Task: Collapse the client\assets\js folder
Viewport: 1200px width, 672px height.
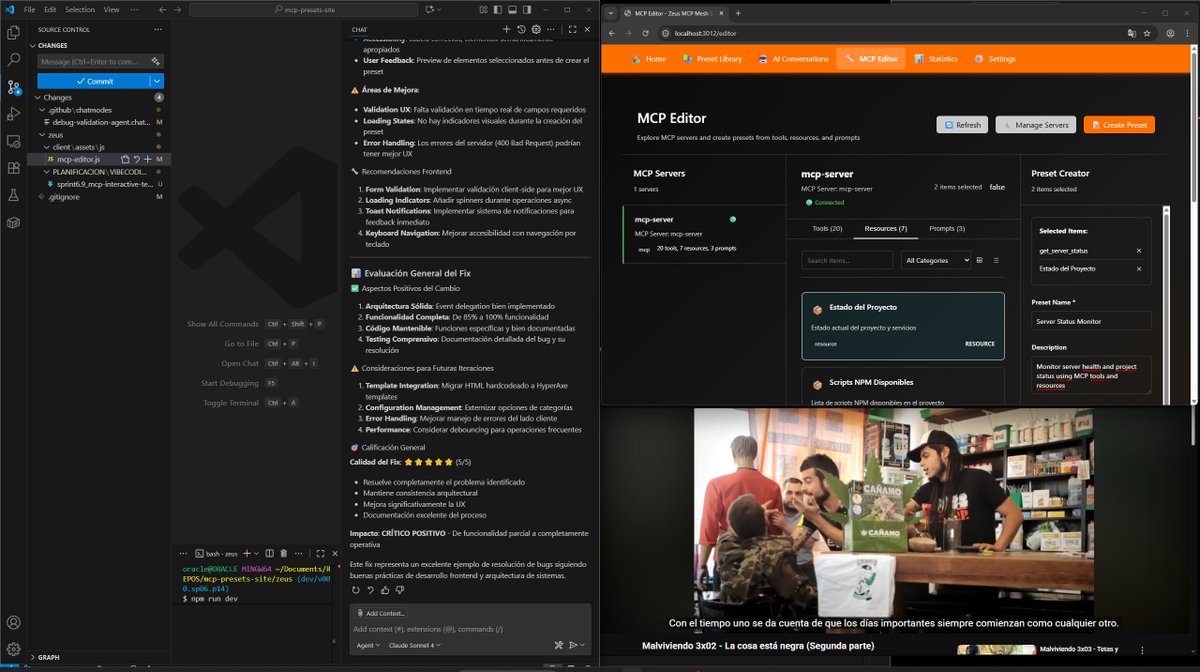Action: (48, 147)
